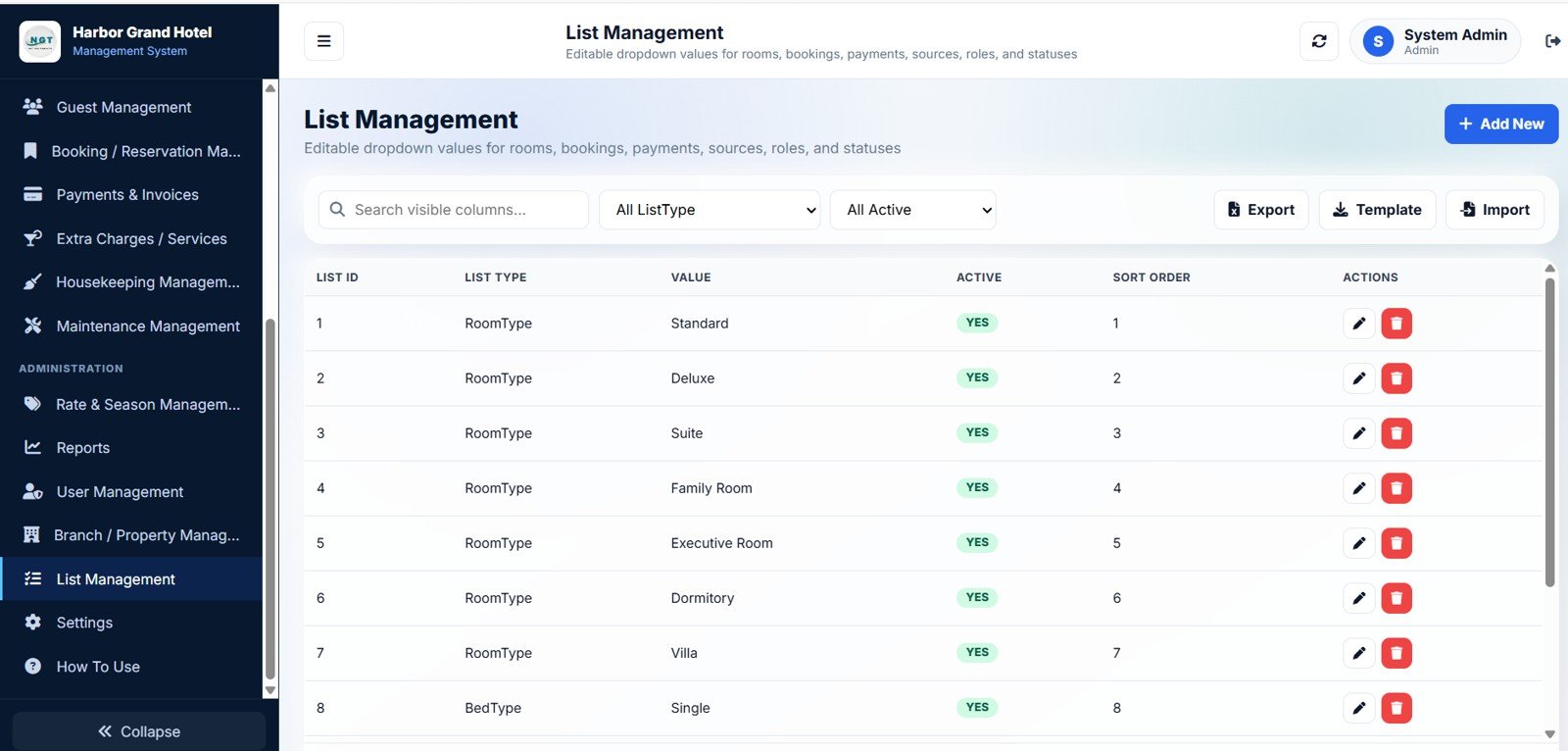Image resolution: width=1568 pixels, height=751 pixels.
Task: Open Branch / Property Management
Action: [x=131, y=535]
